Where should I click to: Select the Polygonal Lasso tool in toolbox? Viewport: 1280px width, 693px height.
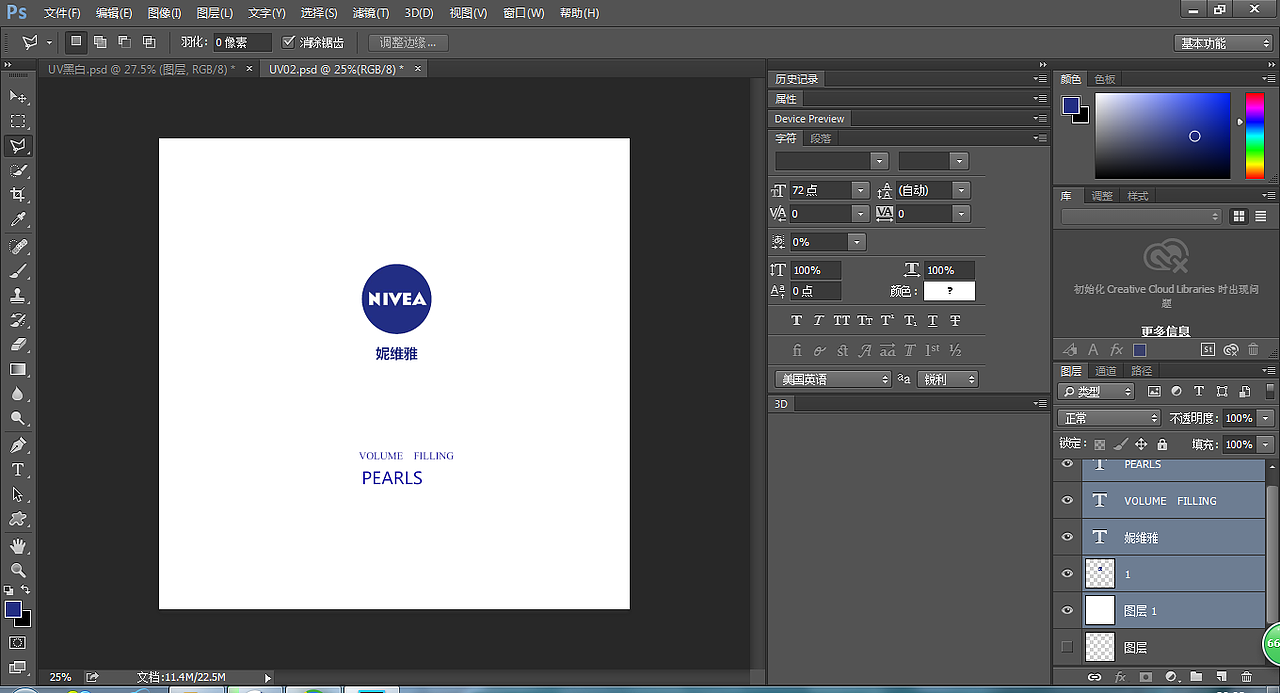coord(18,146)
